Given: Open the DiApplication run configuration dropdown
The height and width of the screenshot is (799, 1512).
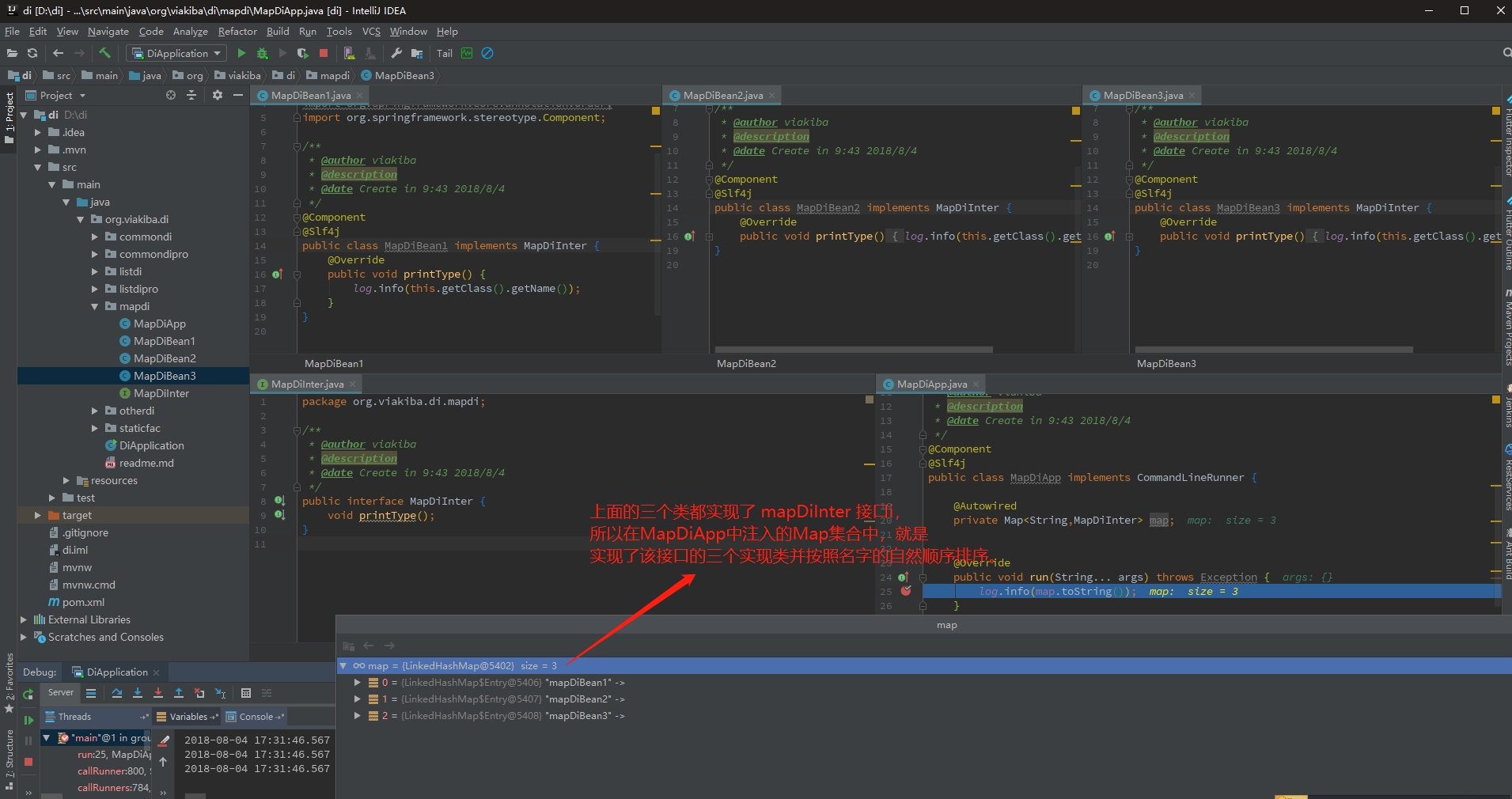Looking at the screenshot, I should (x=177, y=53).
